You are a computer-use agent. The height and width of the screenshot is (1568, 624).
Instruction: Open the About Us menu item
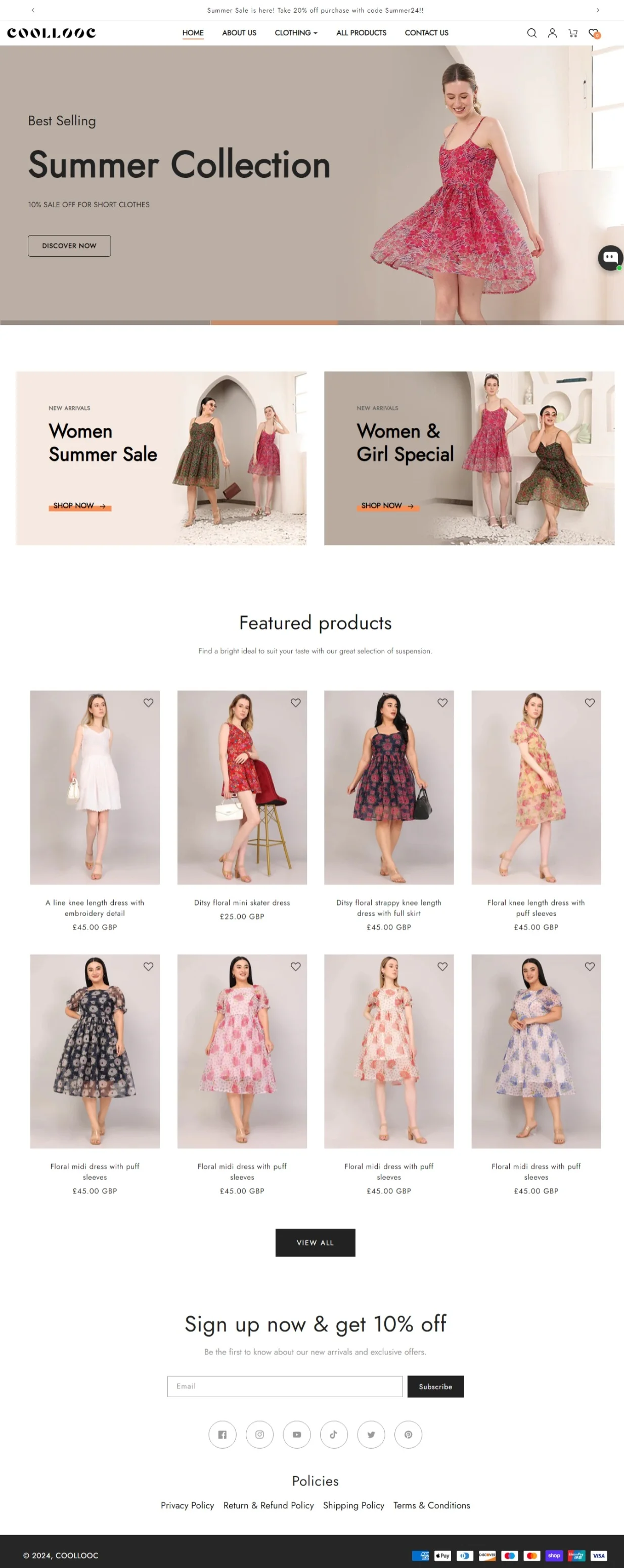[239, 33]
